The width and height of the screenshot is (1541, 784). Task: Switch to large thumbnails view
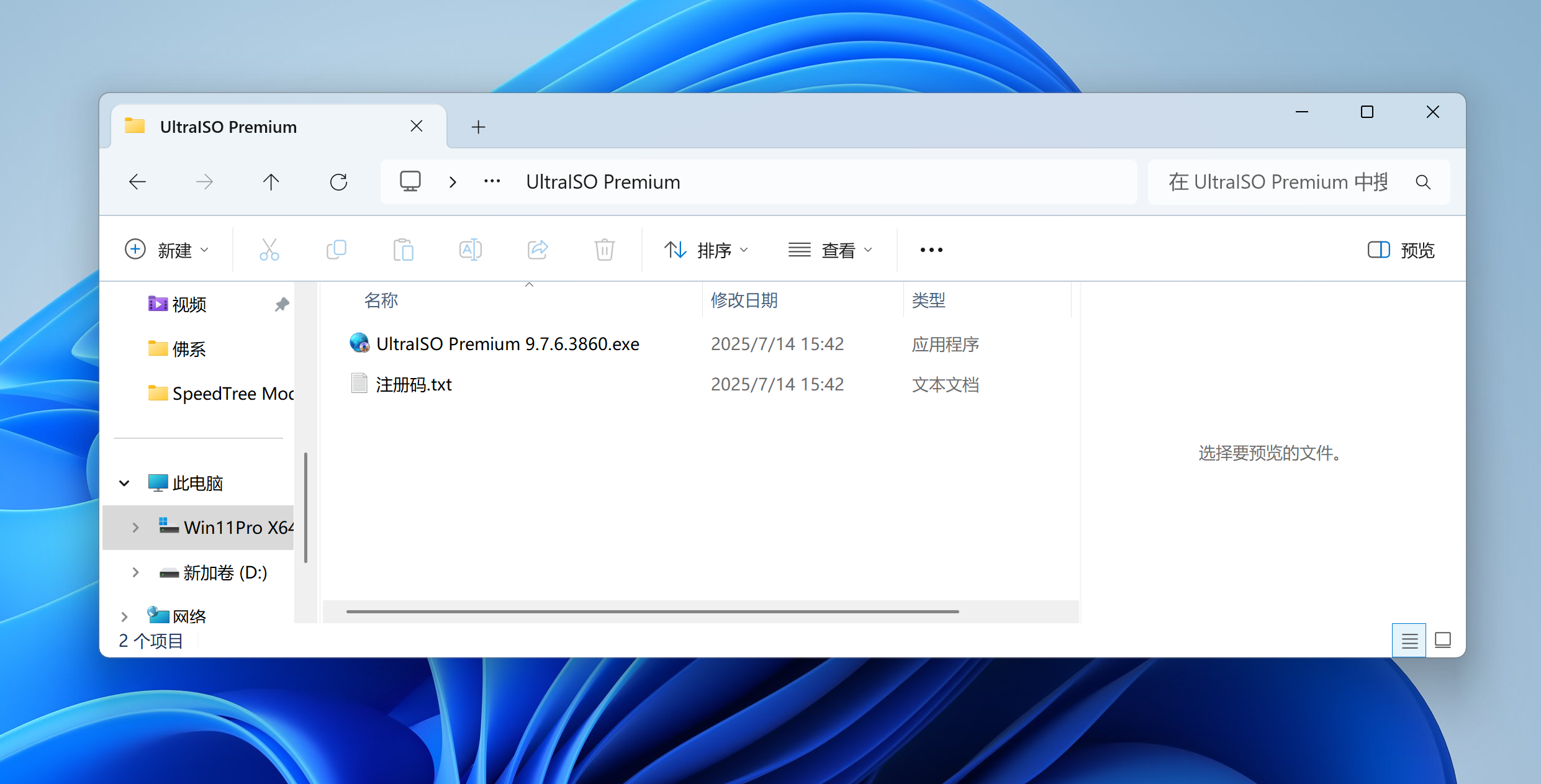point(1443,640)
